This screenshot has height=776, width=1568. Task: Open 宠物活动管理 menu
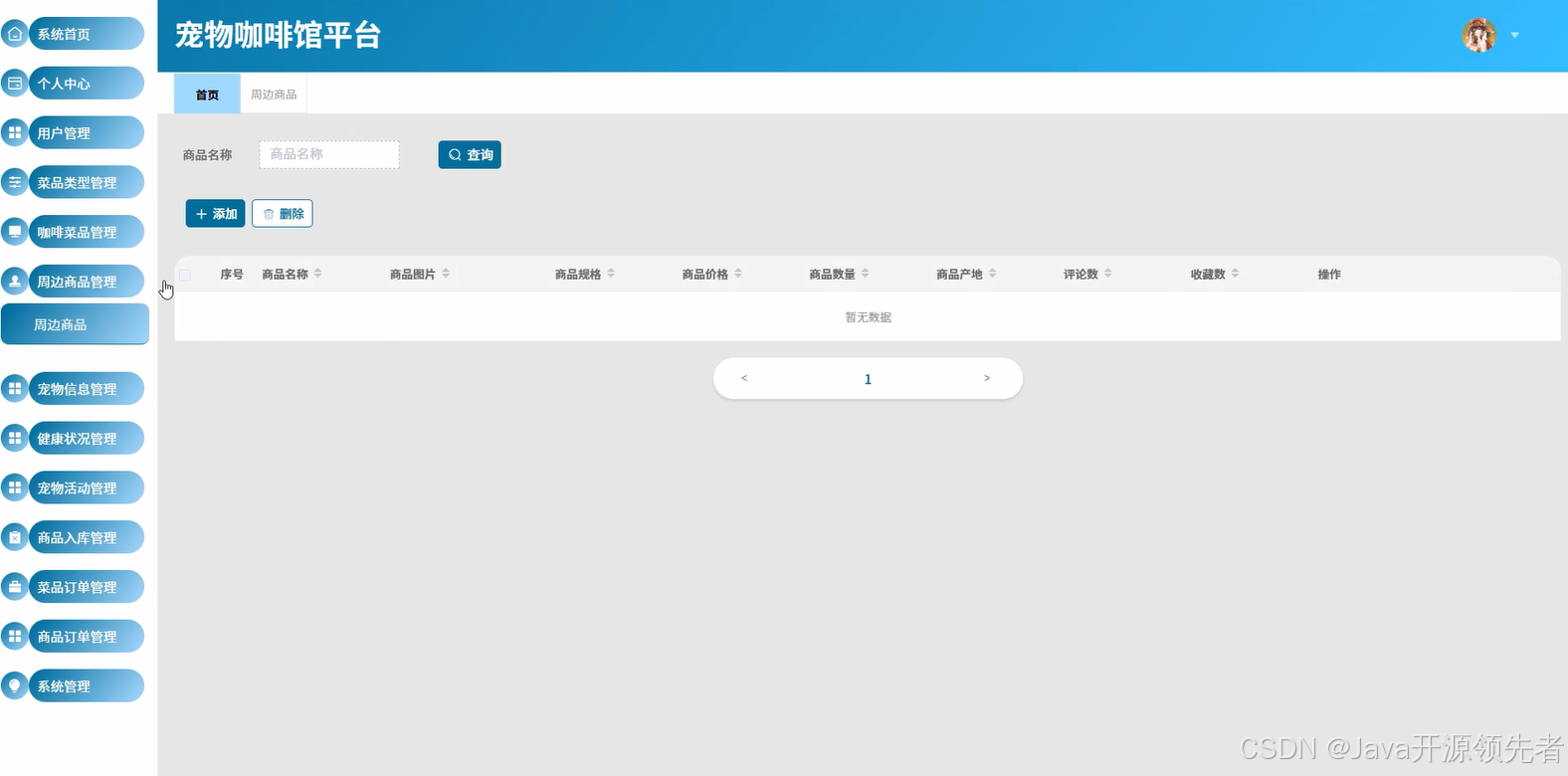tap(86, 487)
